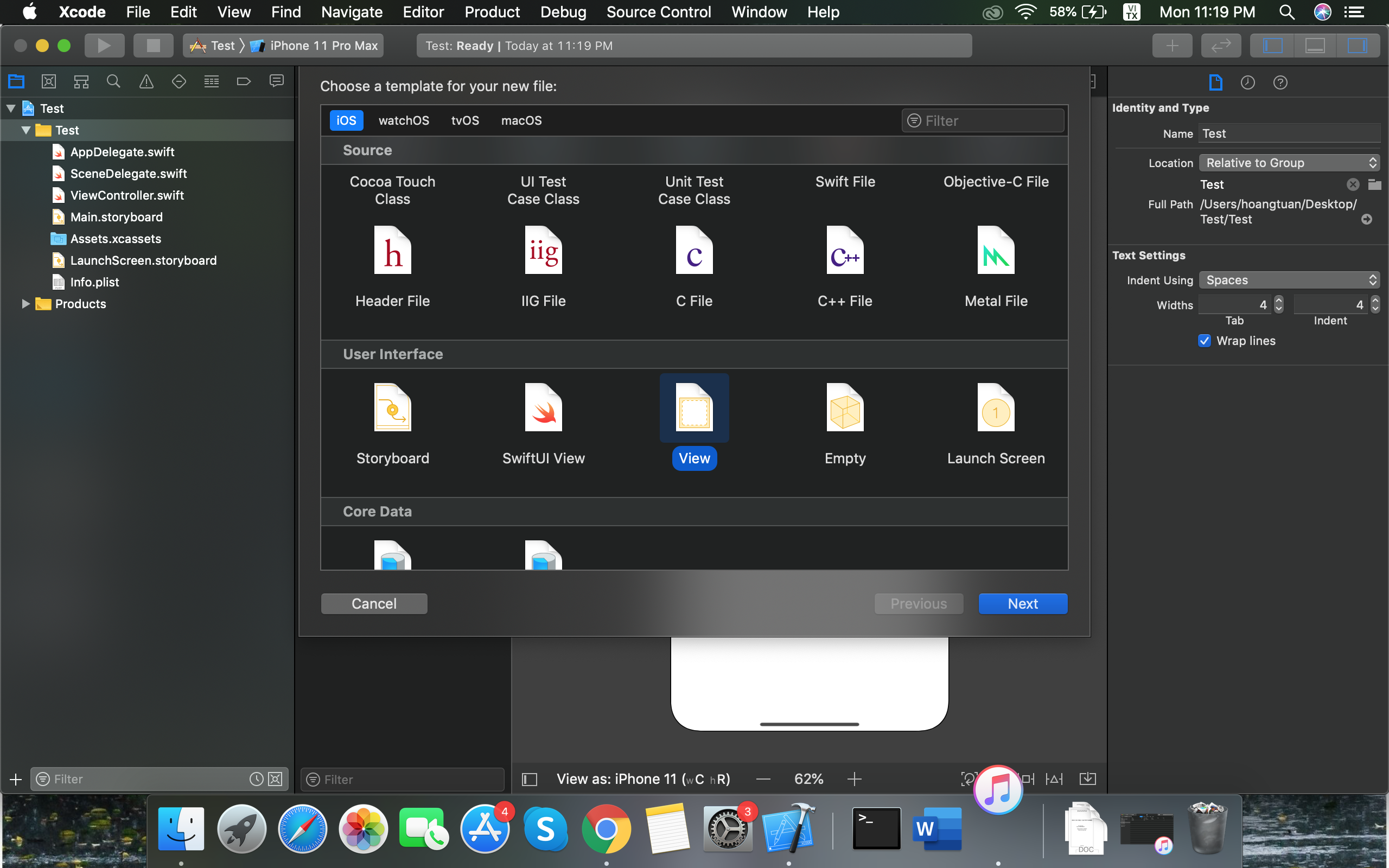1389x868 pixels.
Task: Toggle the document outline in canvas bar
Action: pos(529,779)
